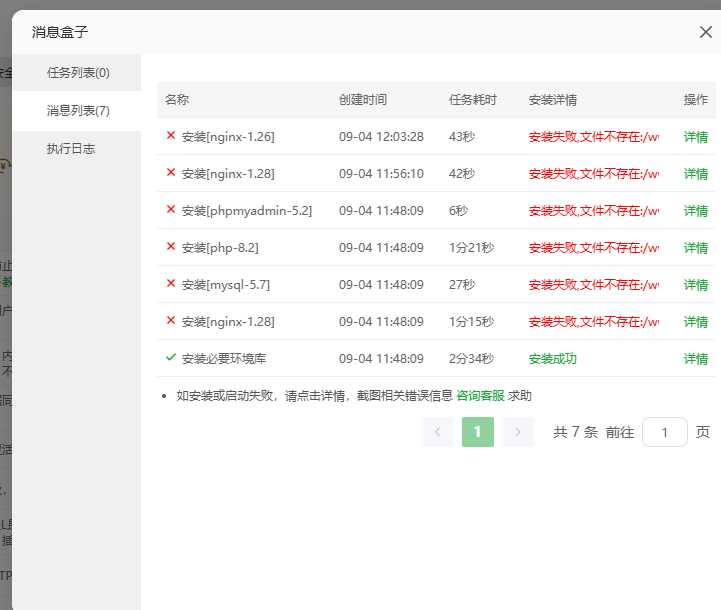Click the 消息盒子 dialog title

coord(59,32)
